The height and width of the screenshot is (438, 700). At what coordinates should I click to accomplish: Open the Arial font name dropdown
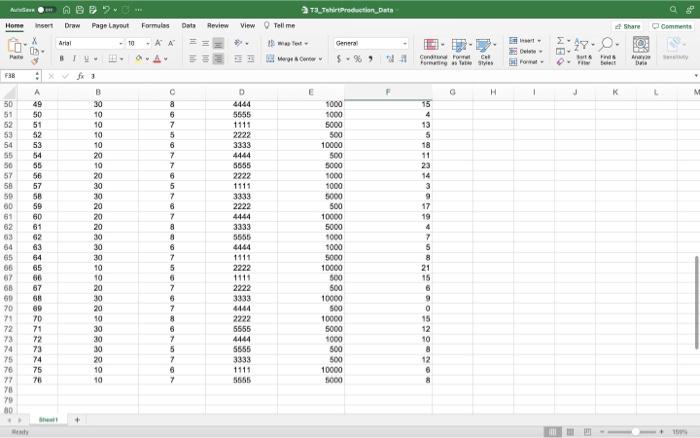(x=121, y=43)
